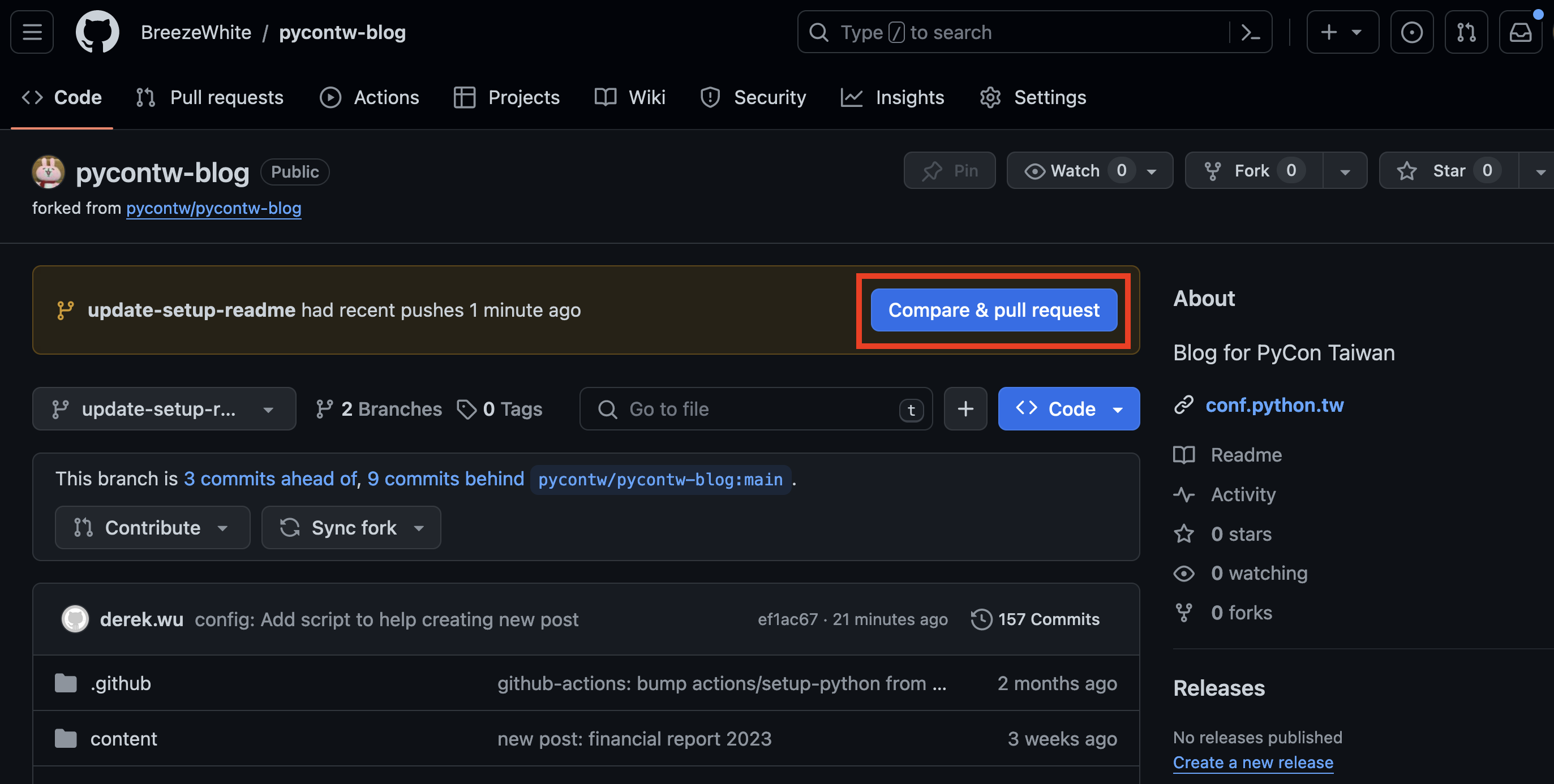The width and height of the screenshot is (1554, 784).
Task: Click search magnifier in header search bar
Action: [x=819, y=32]
